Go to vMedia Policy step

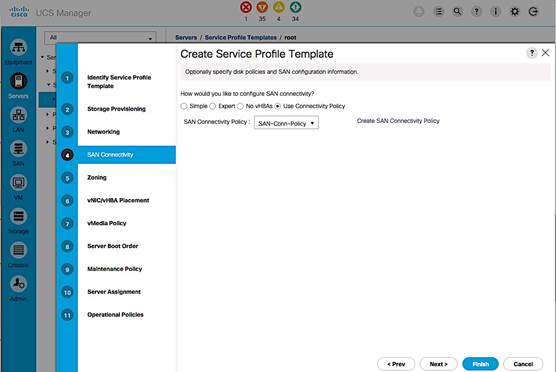point(107,223)
